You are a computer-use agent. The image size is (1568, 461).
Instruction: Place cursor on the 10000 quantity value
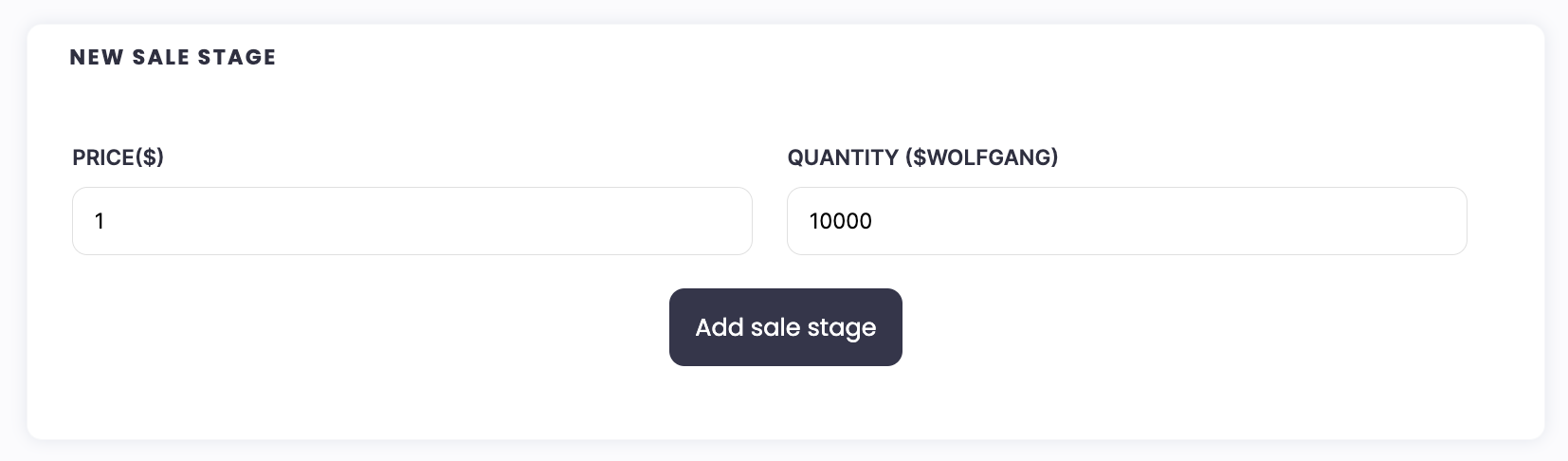(840, 221)
